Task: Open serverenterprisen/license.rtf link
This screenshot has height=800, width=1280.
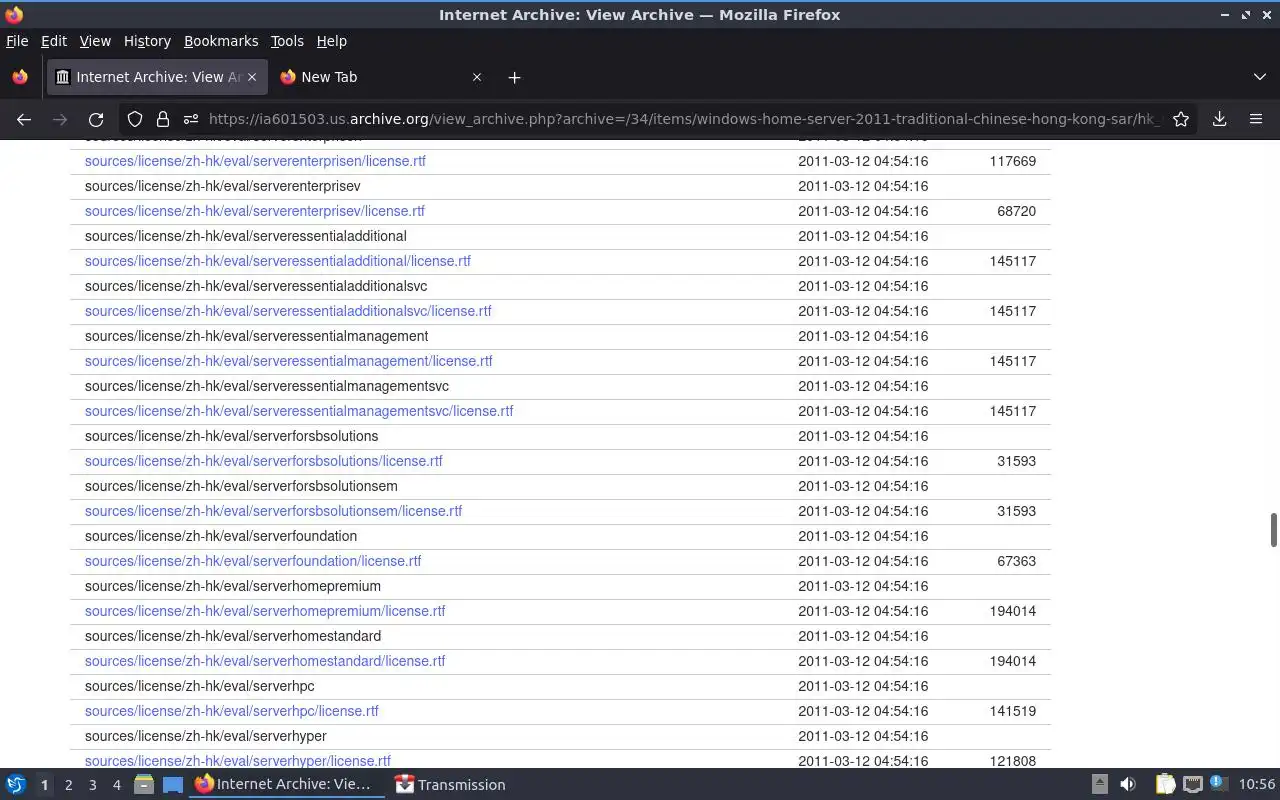Action: point(255,161)
